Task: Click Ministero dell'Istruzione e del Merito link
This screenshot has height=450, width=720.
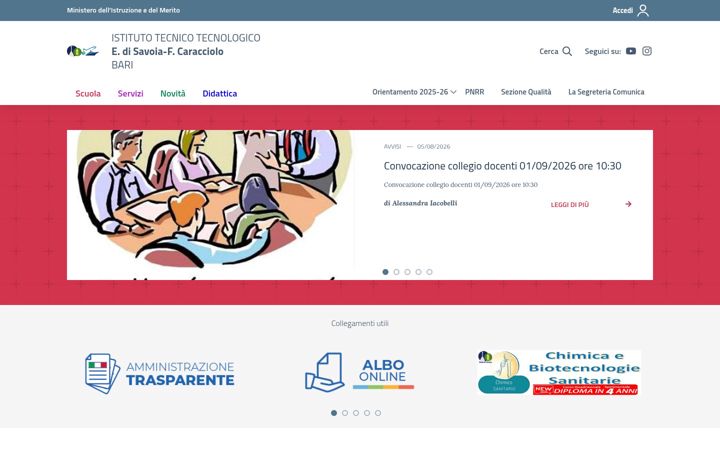Action: coord(123,10)
